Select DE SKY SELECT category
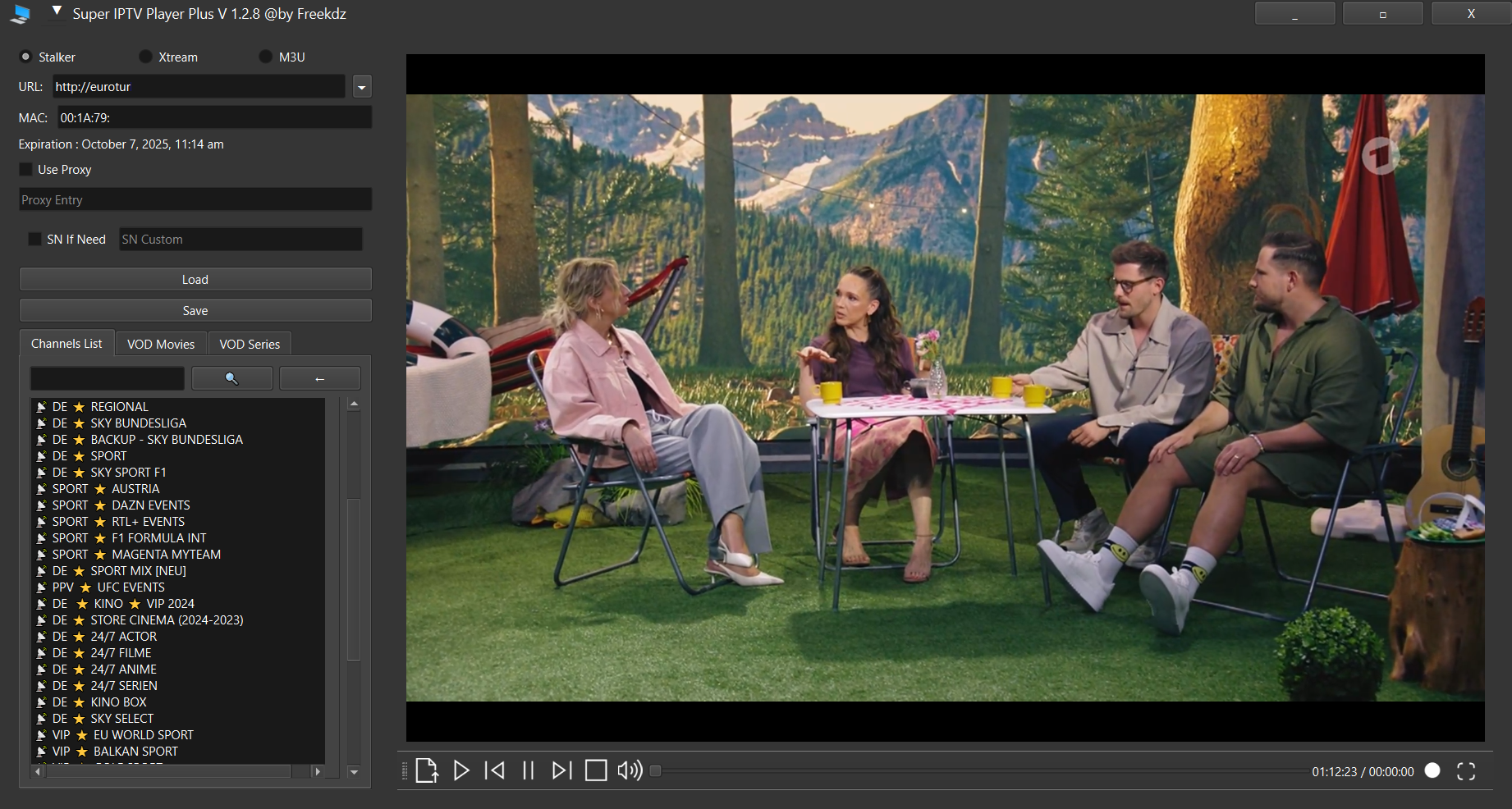This screenshot has height=809, width=1512. coord(178,718)
